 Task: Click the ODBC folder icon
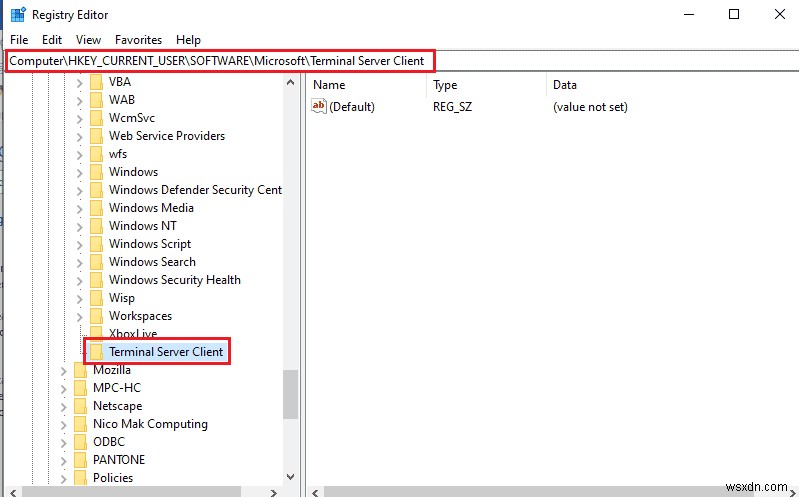point(81,441)
